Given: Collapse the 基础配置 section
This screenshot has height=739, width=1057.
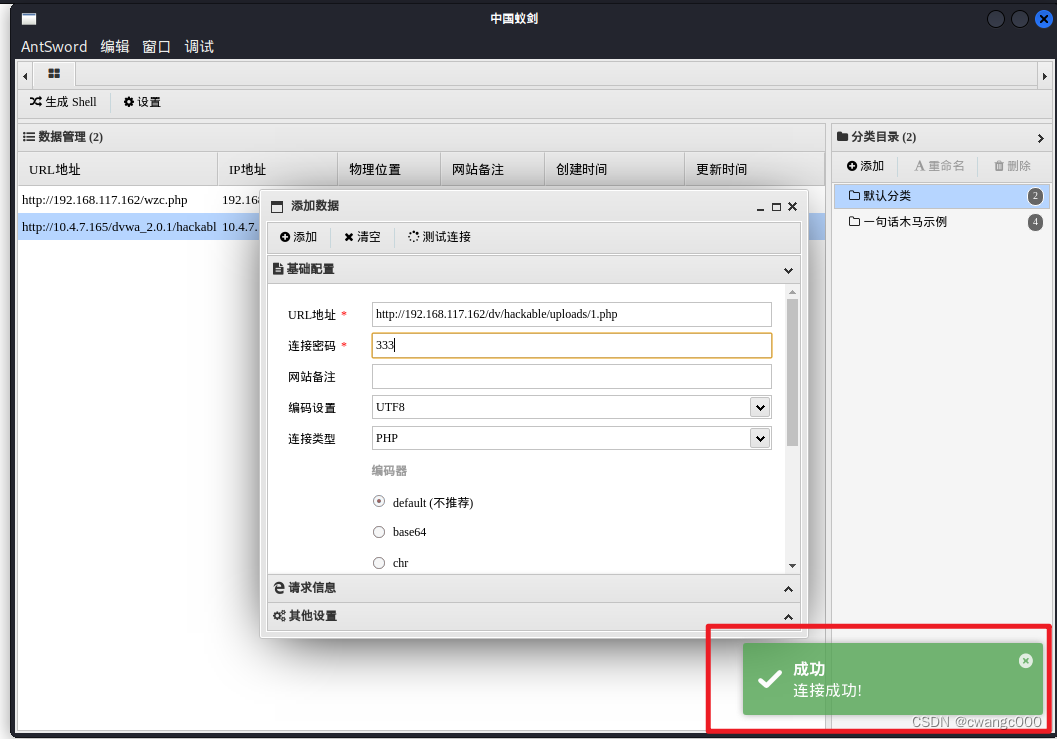Looking at the screenshot, I should 788,270.
